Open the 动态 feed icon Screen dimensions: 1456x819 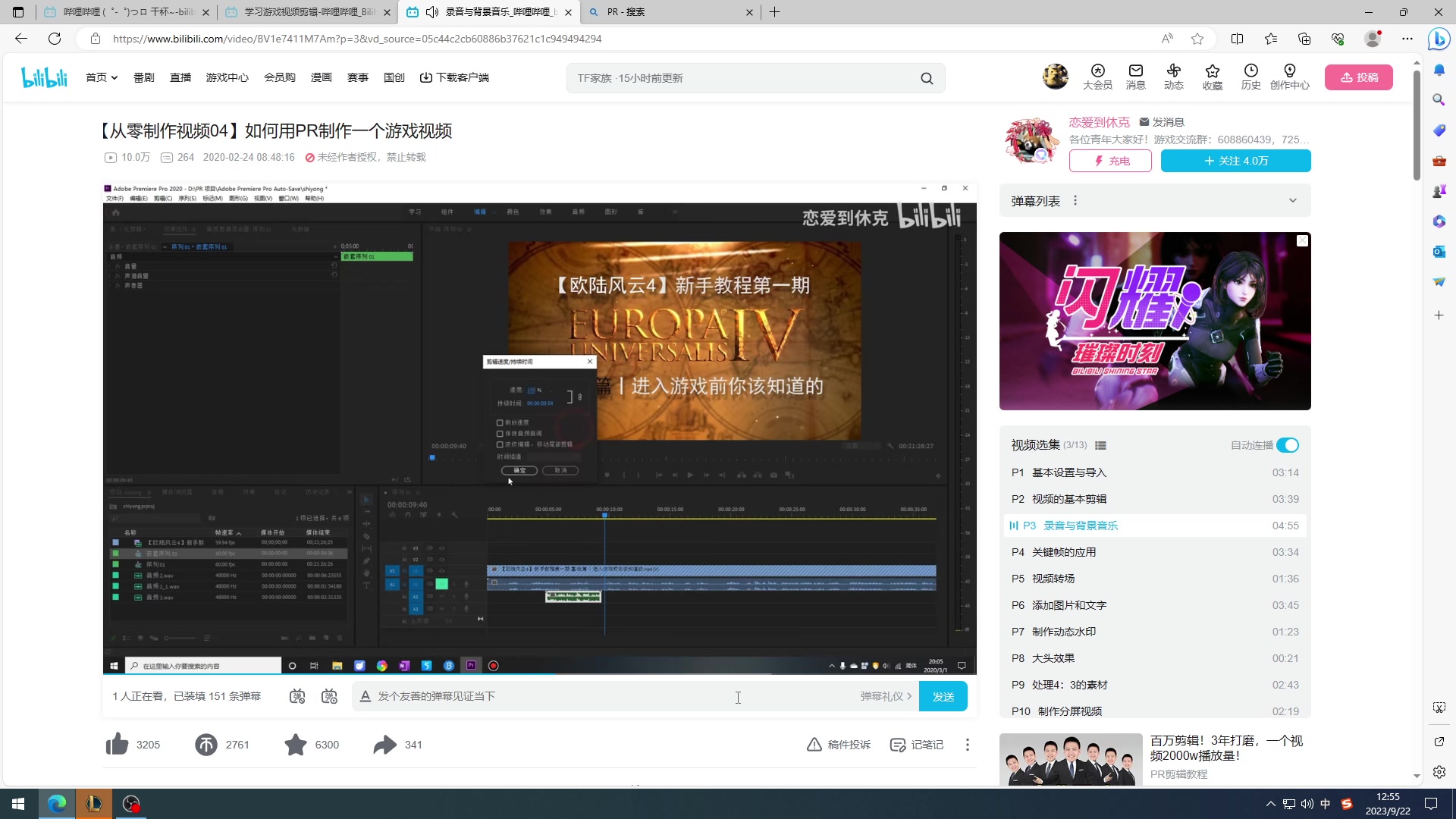(x=1174, y=77)
